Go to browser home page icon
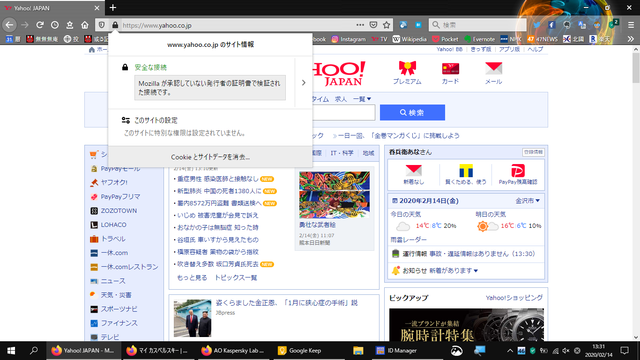The image size is (640, 360). 84,25
